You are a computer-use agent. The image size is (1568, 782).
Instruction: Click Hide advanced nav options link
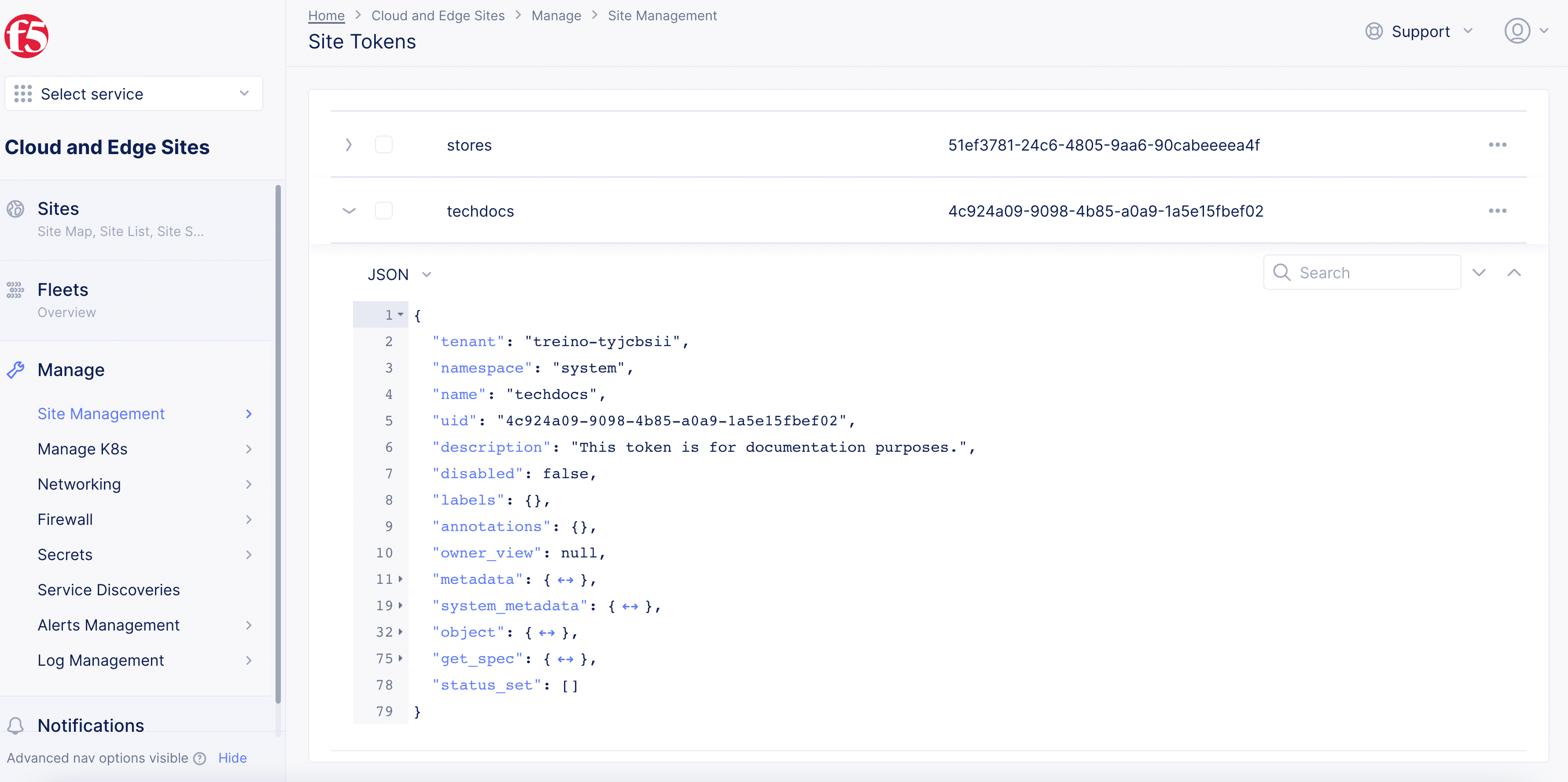click(232, 758)
